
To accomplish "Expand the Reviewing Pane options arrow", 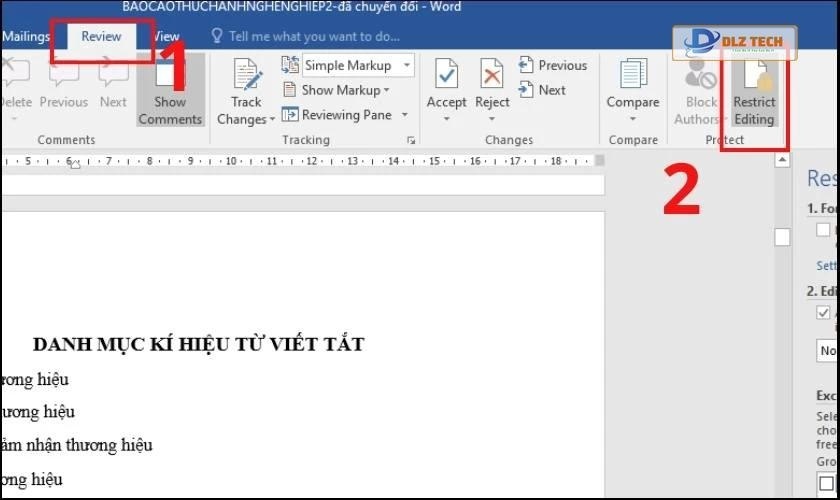I will tap(407, 116).
